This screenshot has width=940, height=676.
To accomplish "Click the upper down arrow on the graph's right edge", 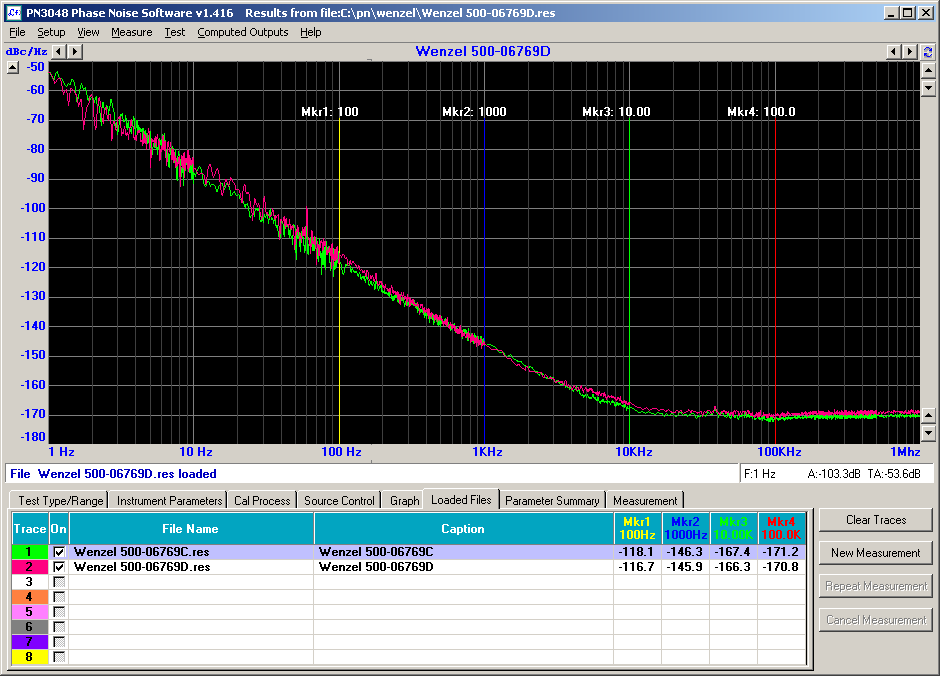I will pyautogui.click(x=928, y=88).
